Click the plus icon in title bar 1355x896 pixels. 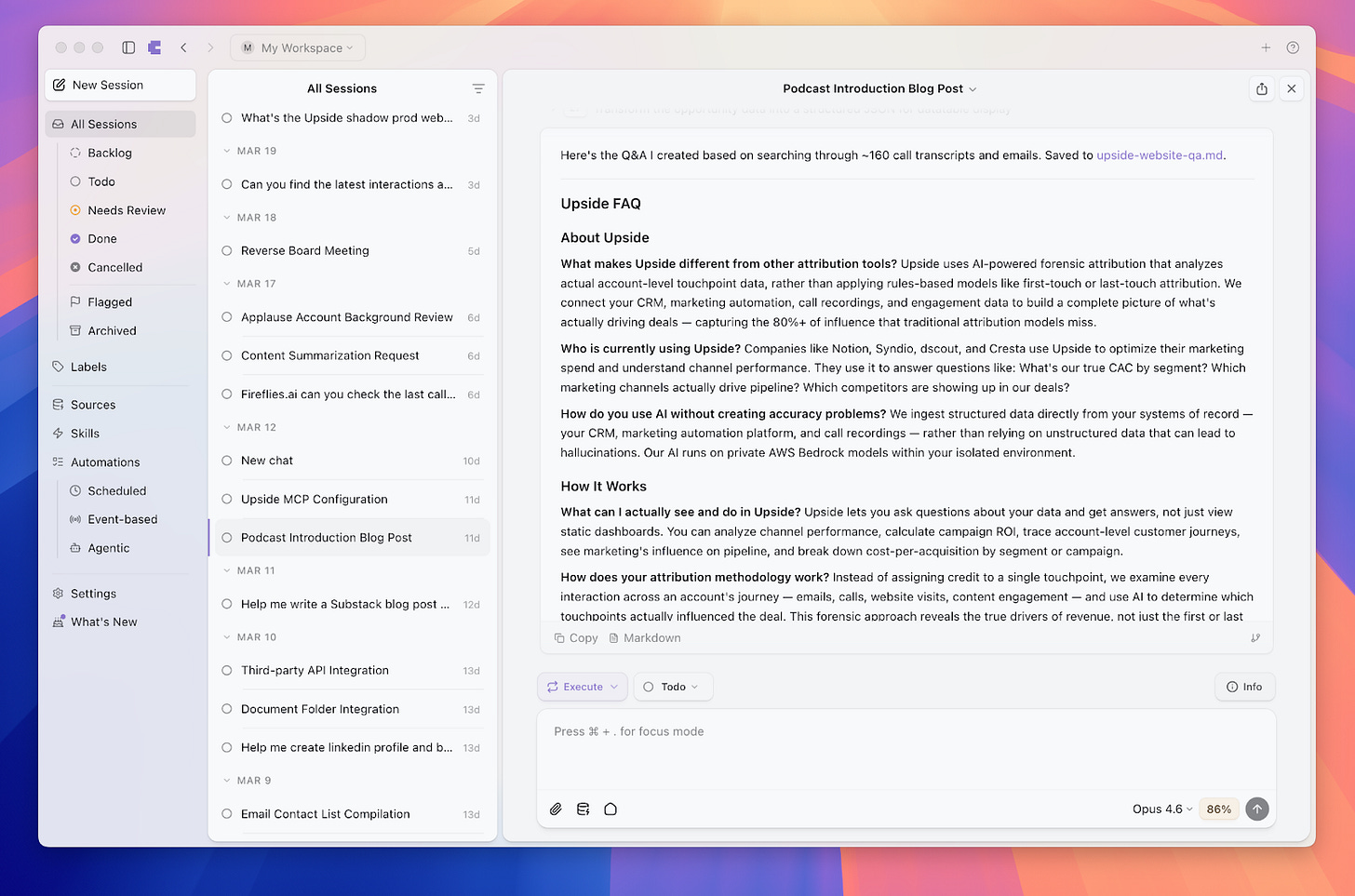1266,47
